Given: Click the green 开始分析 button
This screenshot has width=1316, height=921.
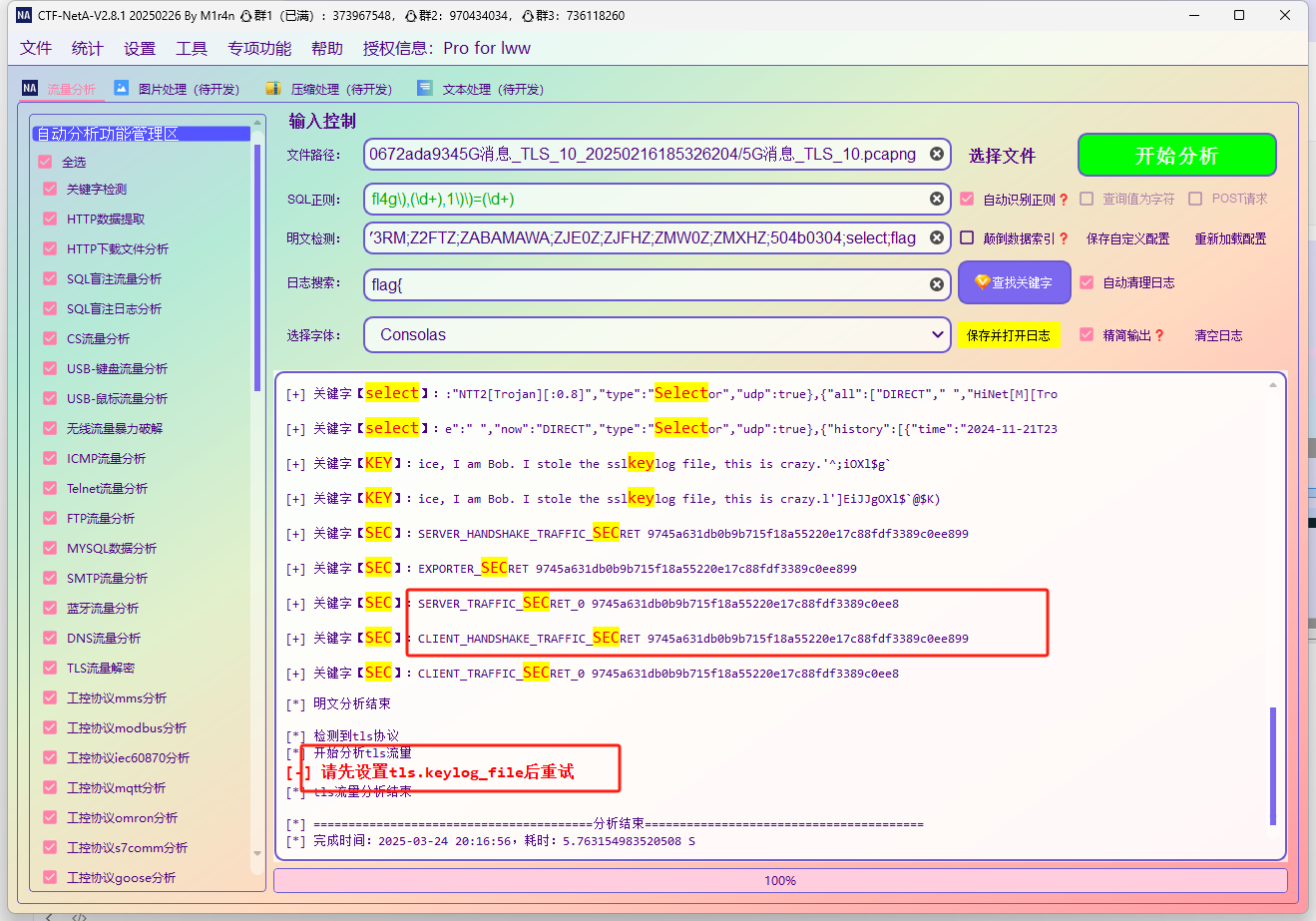Looking at the screenshot, I should click(x=1176, y=156).
